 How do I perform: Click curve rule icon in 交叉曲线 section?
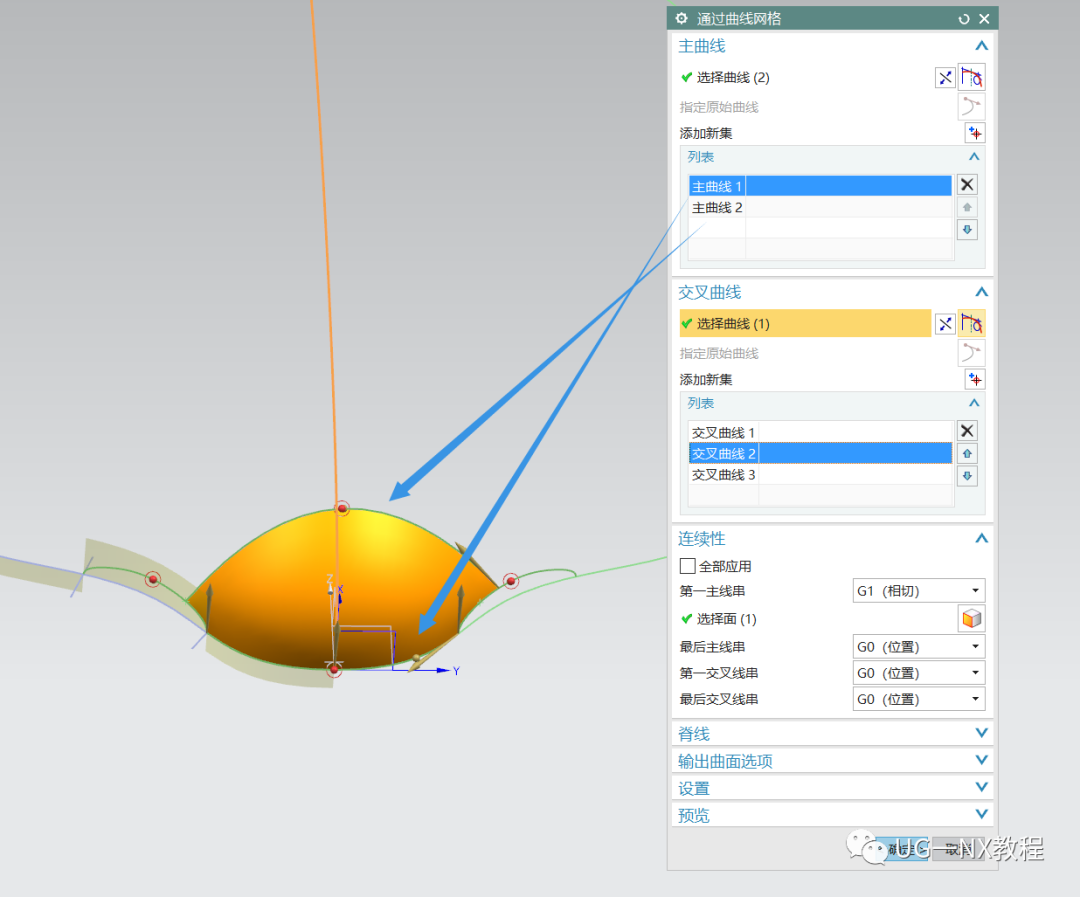click(x=971, y=323)
